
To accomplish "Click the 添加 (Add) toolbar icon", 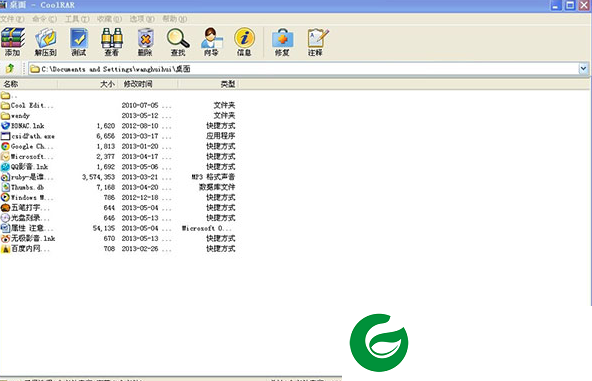I will click(13, 42).
